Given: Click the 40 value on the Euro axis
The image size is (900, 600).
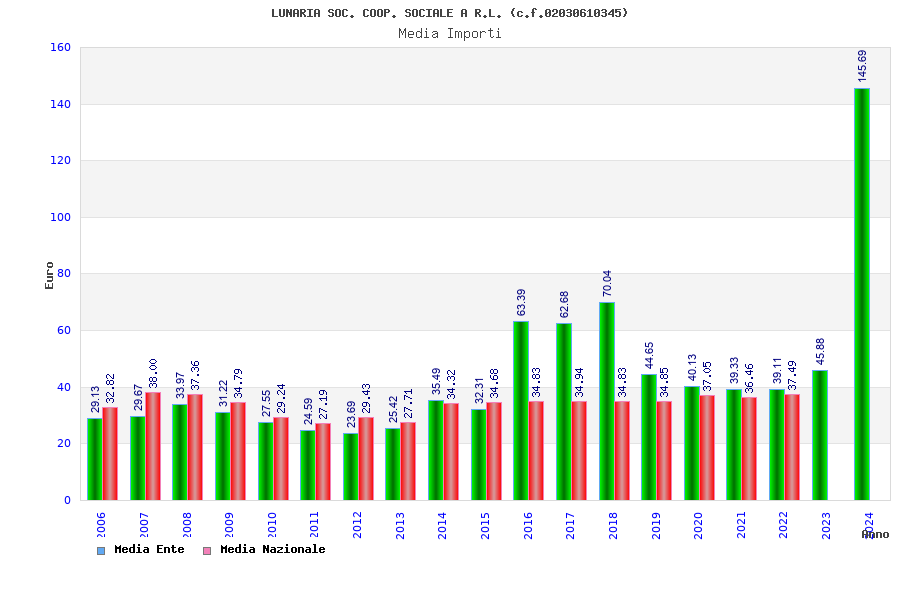Looking at the screenshot, I should 64,388.
